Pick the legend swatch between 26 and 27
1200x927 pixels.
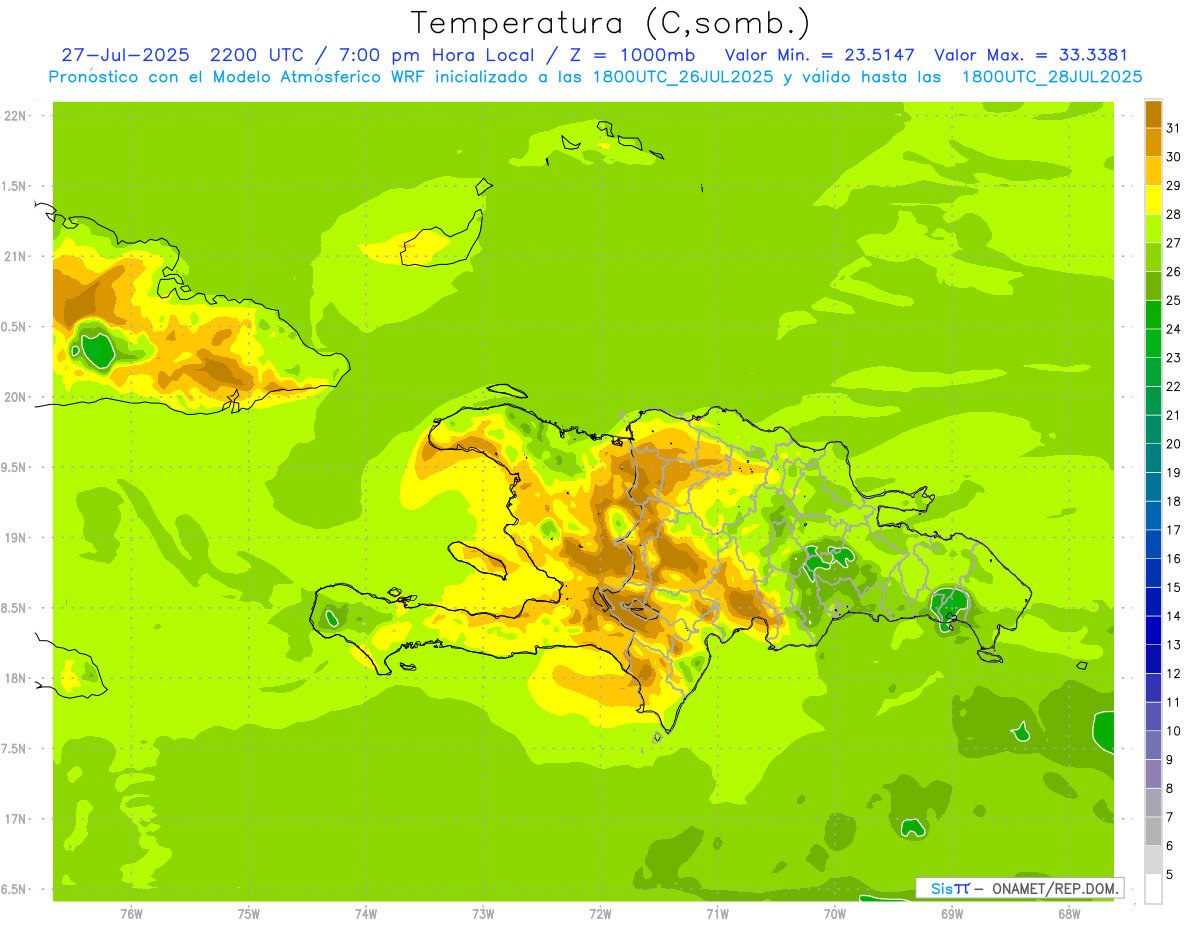(x=1153, y=257)
